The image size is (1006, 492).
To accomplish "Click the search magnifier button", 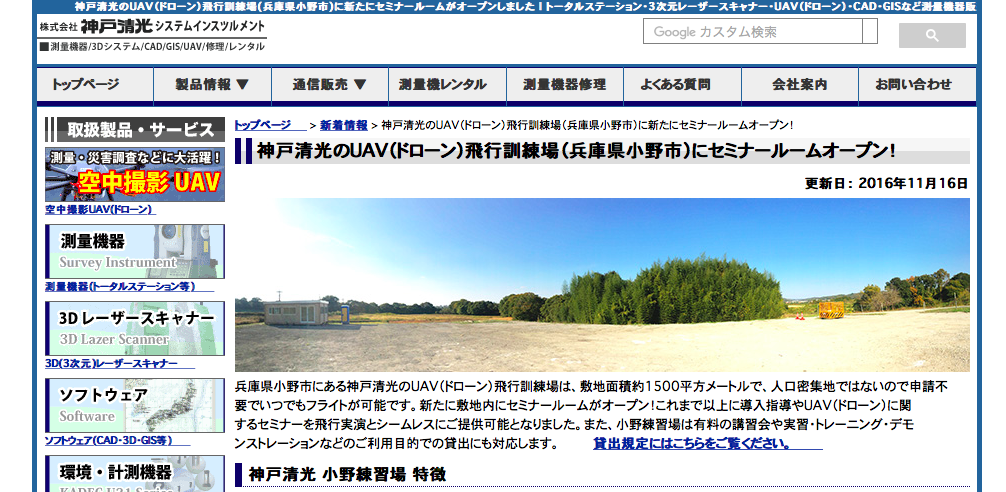I will (932, 35).
